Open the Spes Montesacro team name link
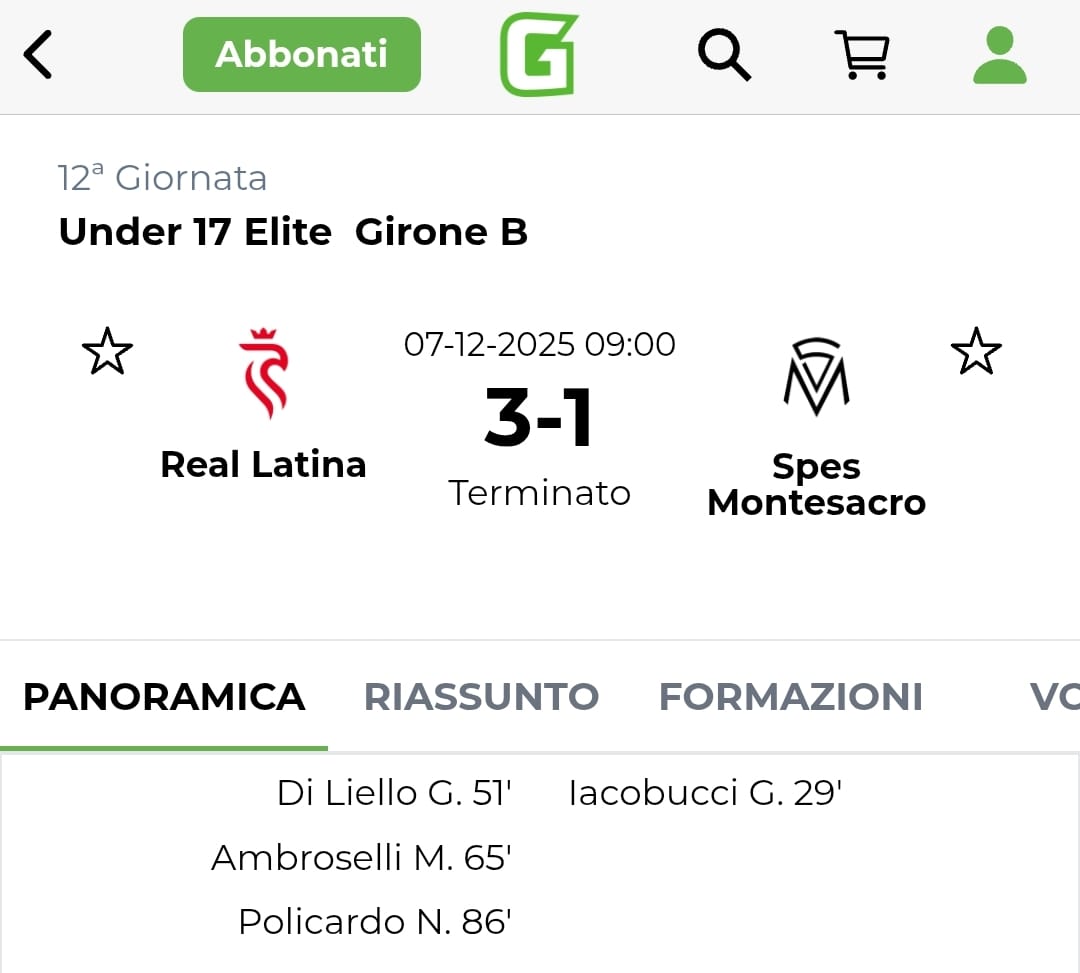Viewport: 1080px width, 973px height. (816, 484)
